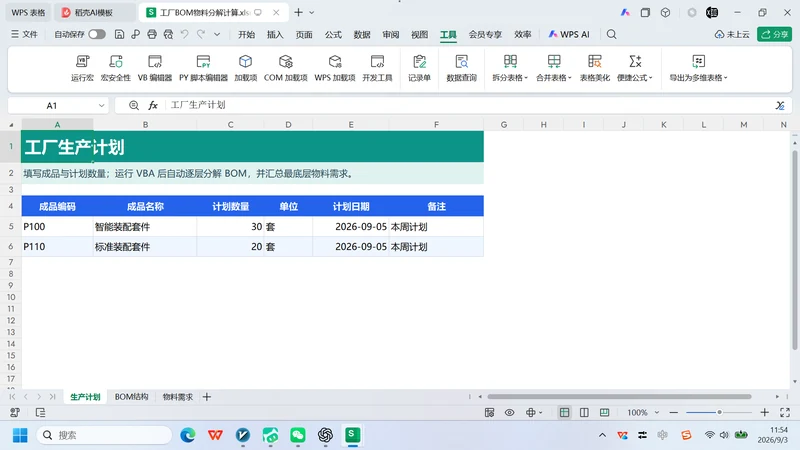The image size is (800, 450).
Task: Click the WPS 表格 home tab
Action: (28, 12)
